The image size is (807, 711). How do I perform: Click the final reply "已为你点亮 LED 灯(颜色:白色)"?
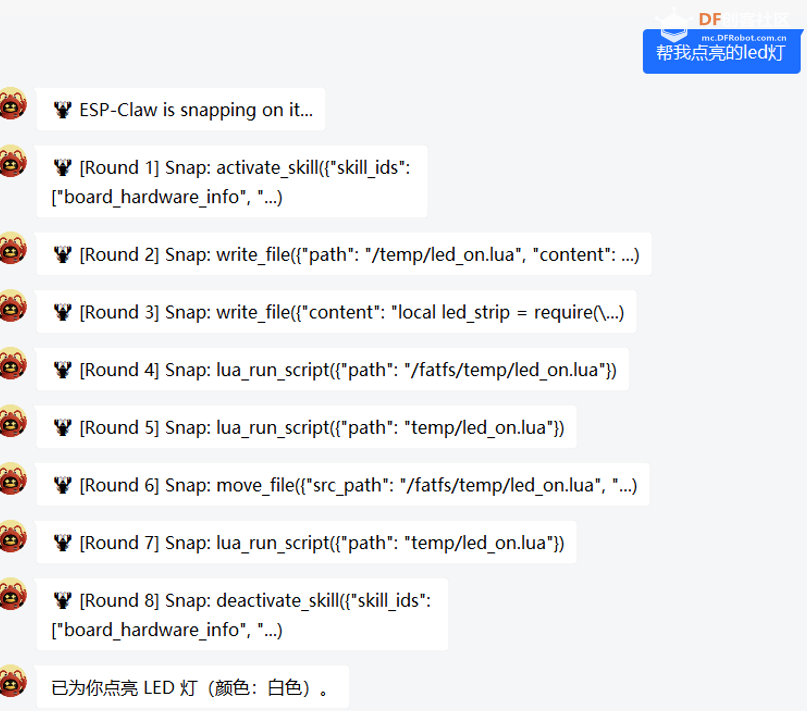[x=193, y=688]
